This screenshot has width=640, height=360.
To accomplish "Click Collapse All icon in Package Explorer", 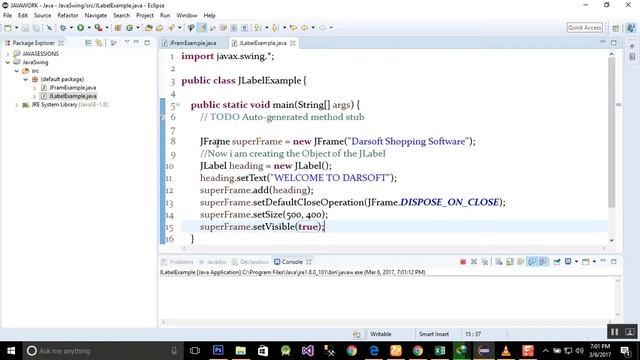I will coord(88,43).
